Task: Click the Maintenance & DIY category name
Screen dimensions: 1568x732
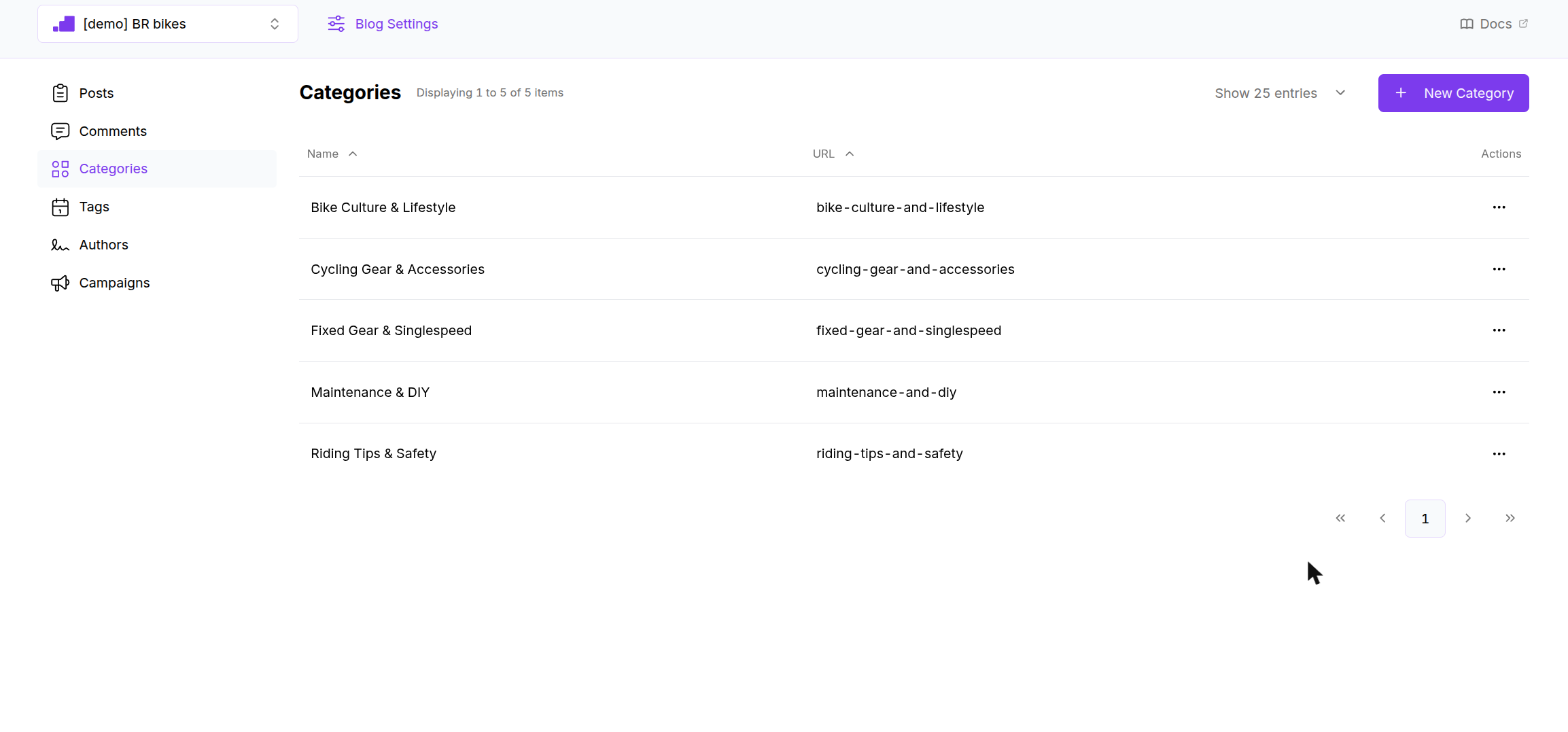Action: point(370,392)
